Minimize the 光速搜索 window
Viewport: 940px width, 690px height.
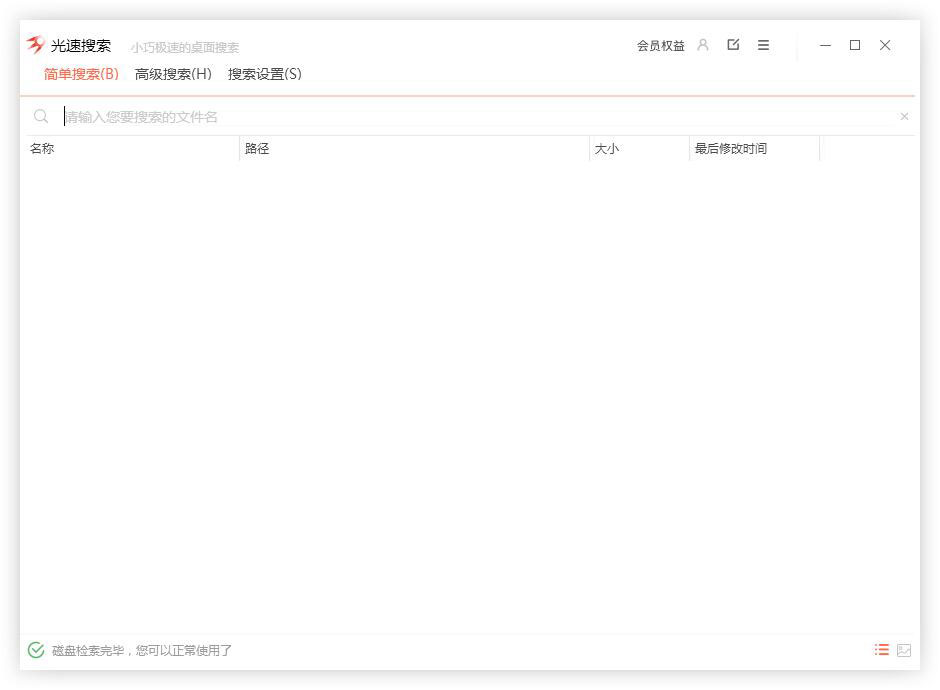point(825,45)
